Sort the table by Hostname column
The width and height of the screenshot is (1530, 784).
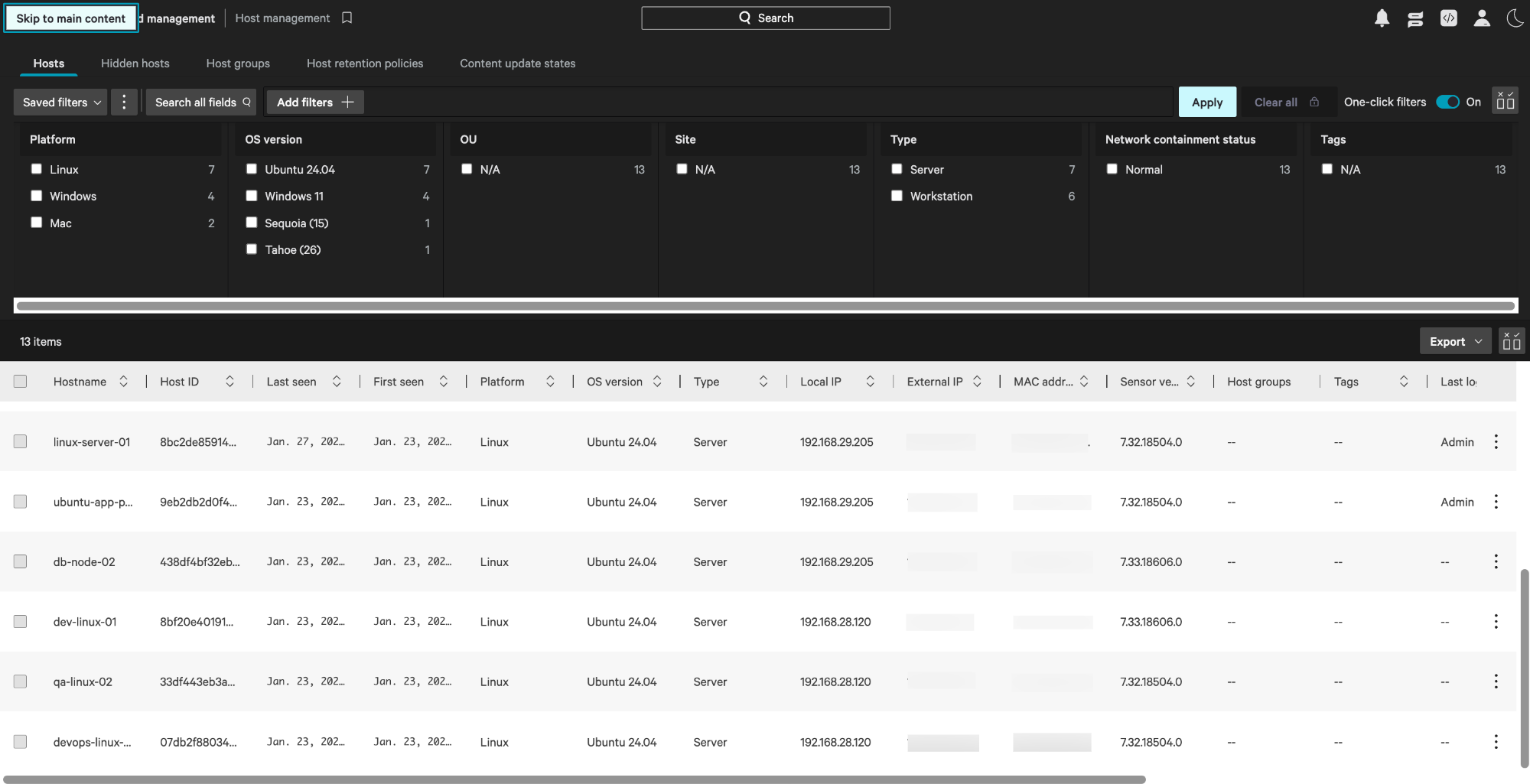coord(124,381)
